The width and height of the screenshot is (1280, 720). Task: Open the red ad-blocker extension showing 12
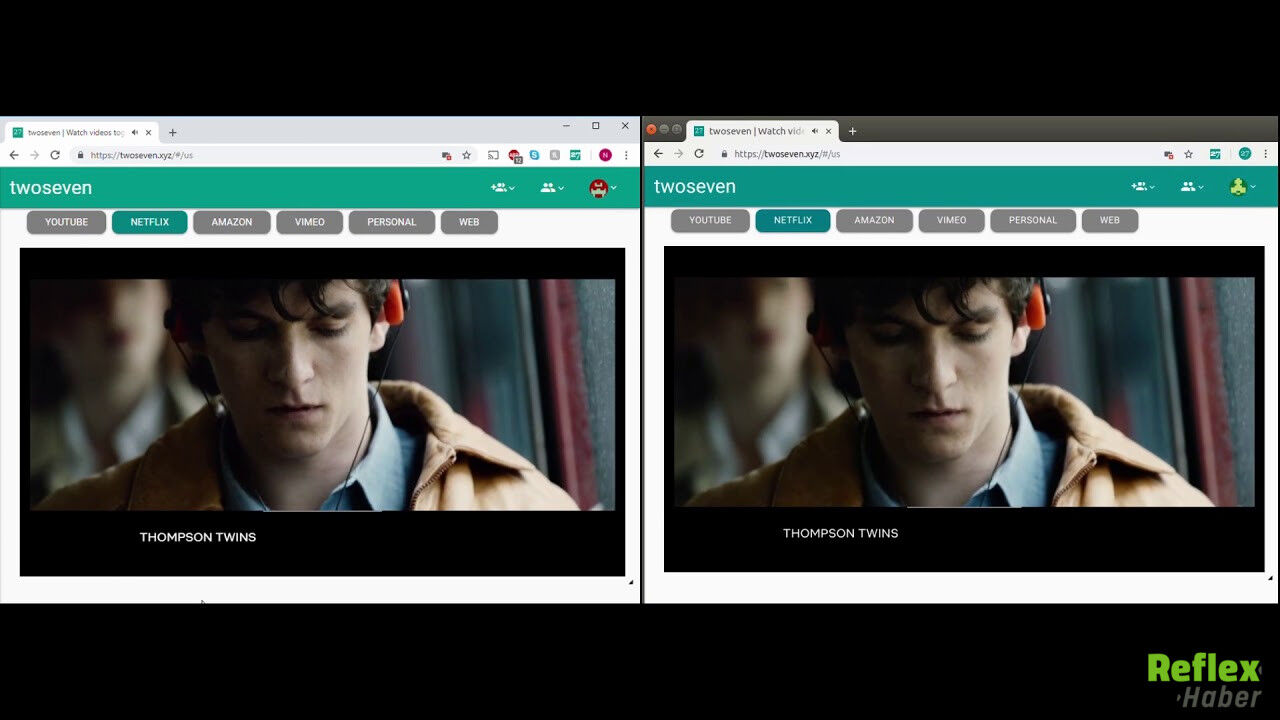pyautogui.click(x=515, y=156)
